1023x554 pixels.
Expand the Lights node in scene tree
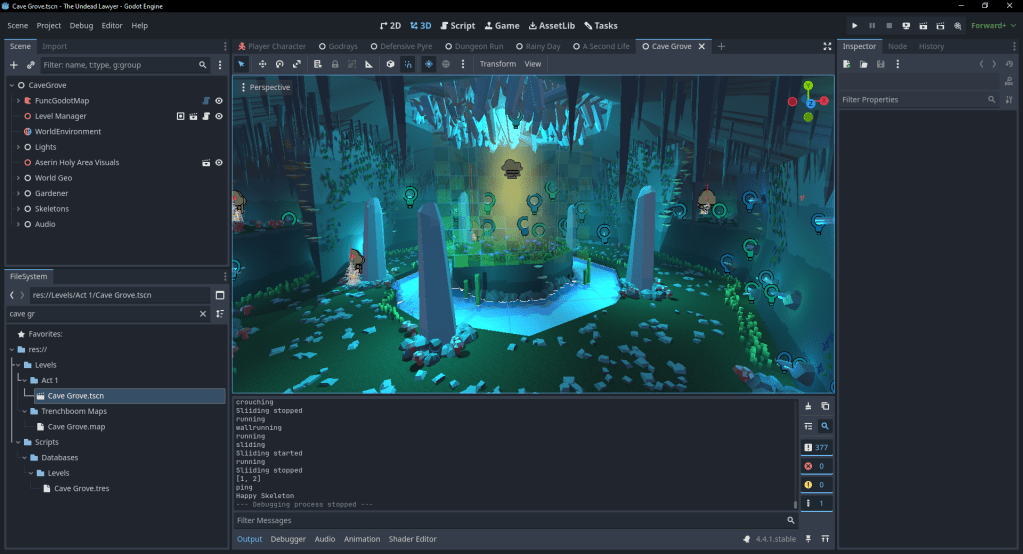(x=18, y=147)
